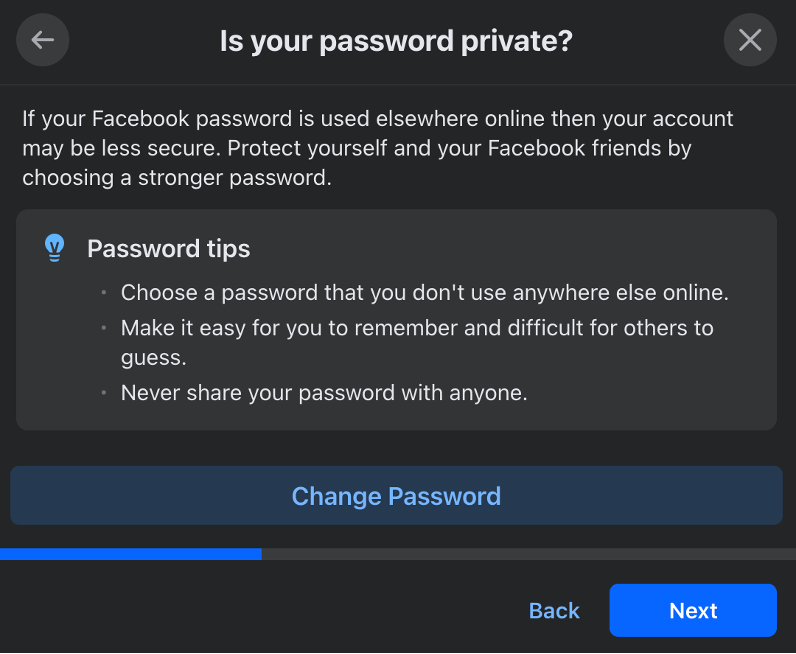Viewport: 796px width, 654px height.
Task: Go to the Next step
Action: pyautogui.click(x=693, y=610)
